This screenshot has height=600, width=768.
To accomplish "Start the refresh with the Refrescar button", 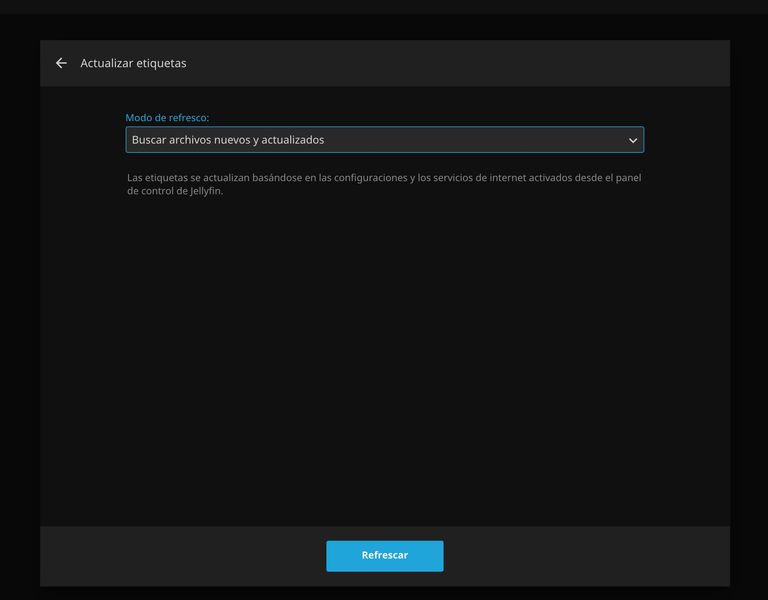I will [384, 556].
